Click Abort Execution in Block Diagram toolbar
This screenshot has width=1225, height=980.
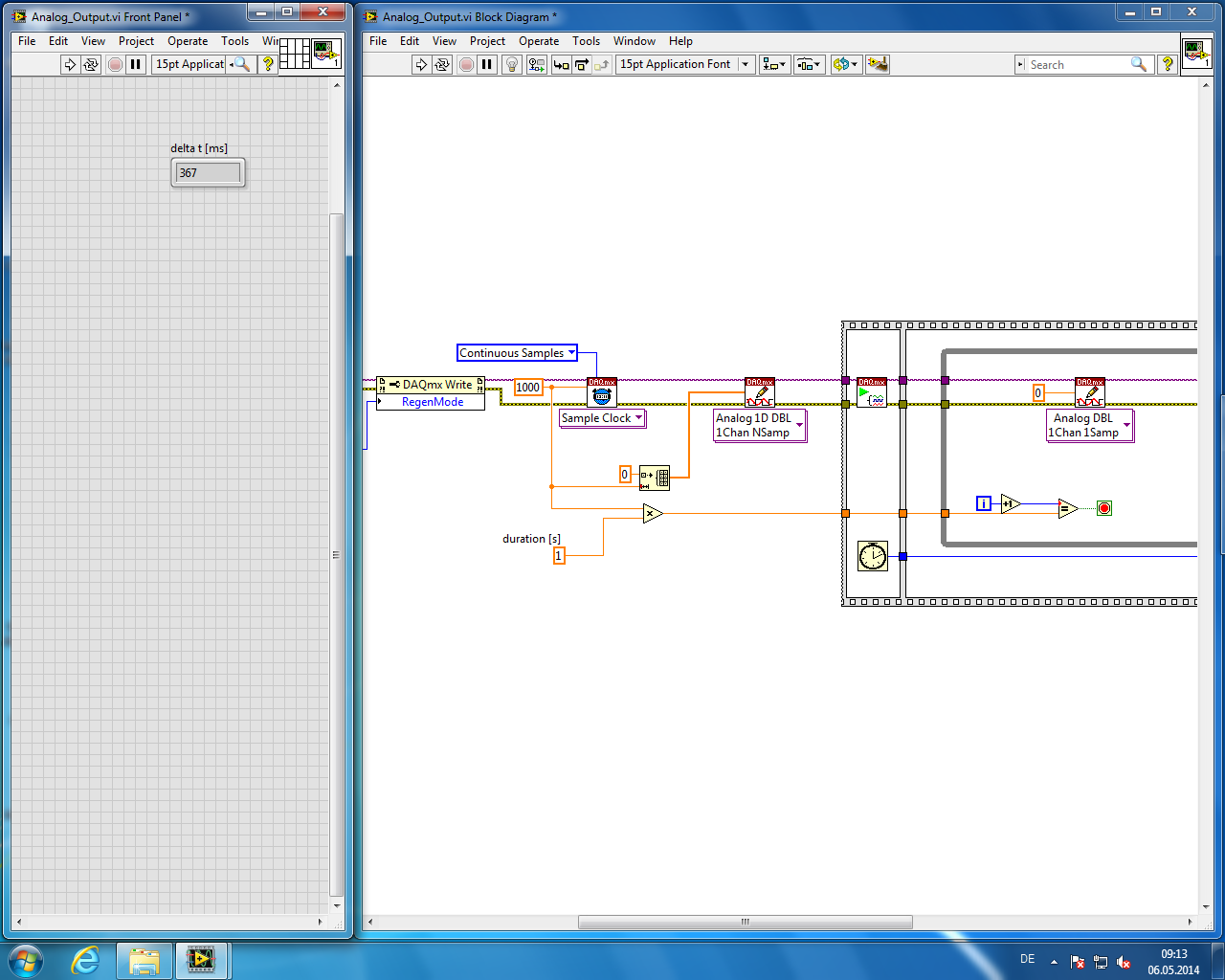click(x=466, y=64)
